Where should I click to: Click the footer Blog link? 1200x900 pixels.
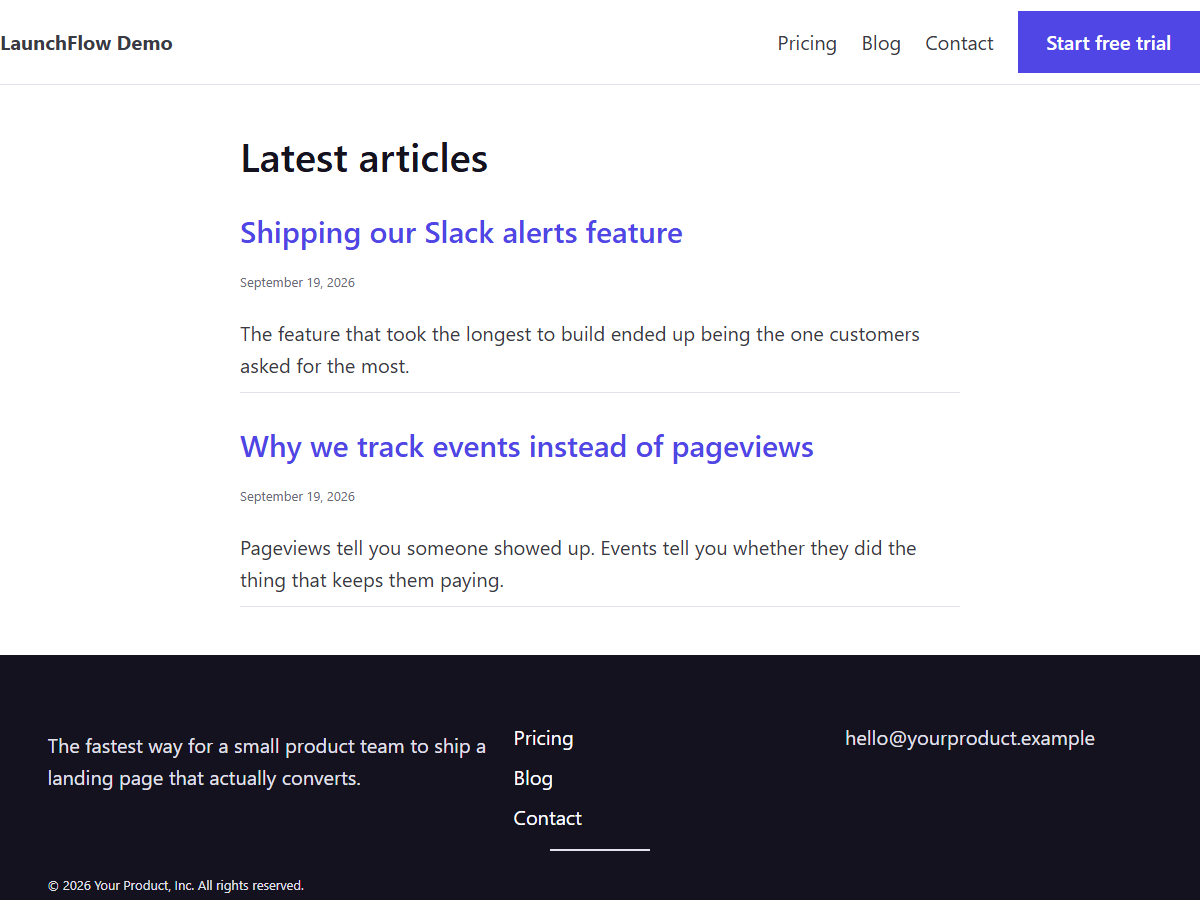pos(533,778)
